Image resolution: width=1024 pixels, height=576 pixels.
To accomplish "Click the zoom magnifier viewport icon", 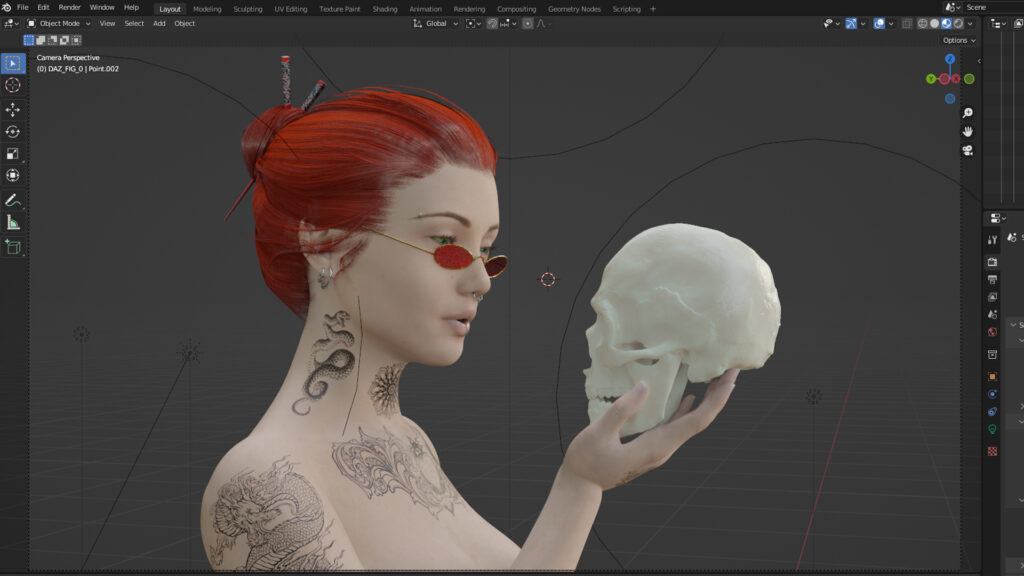I will coord(968,113).
